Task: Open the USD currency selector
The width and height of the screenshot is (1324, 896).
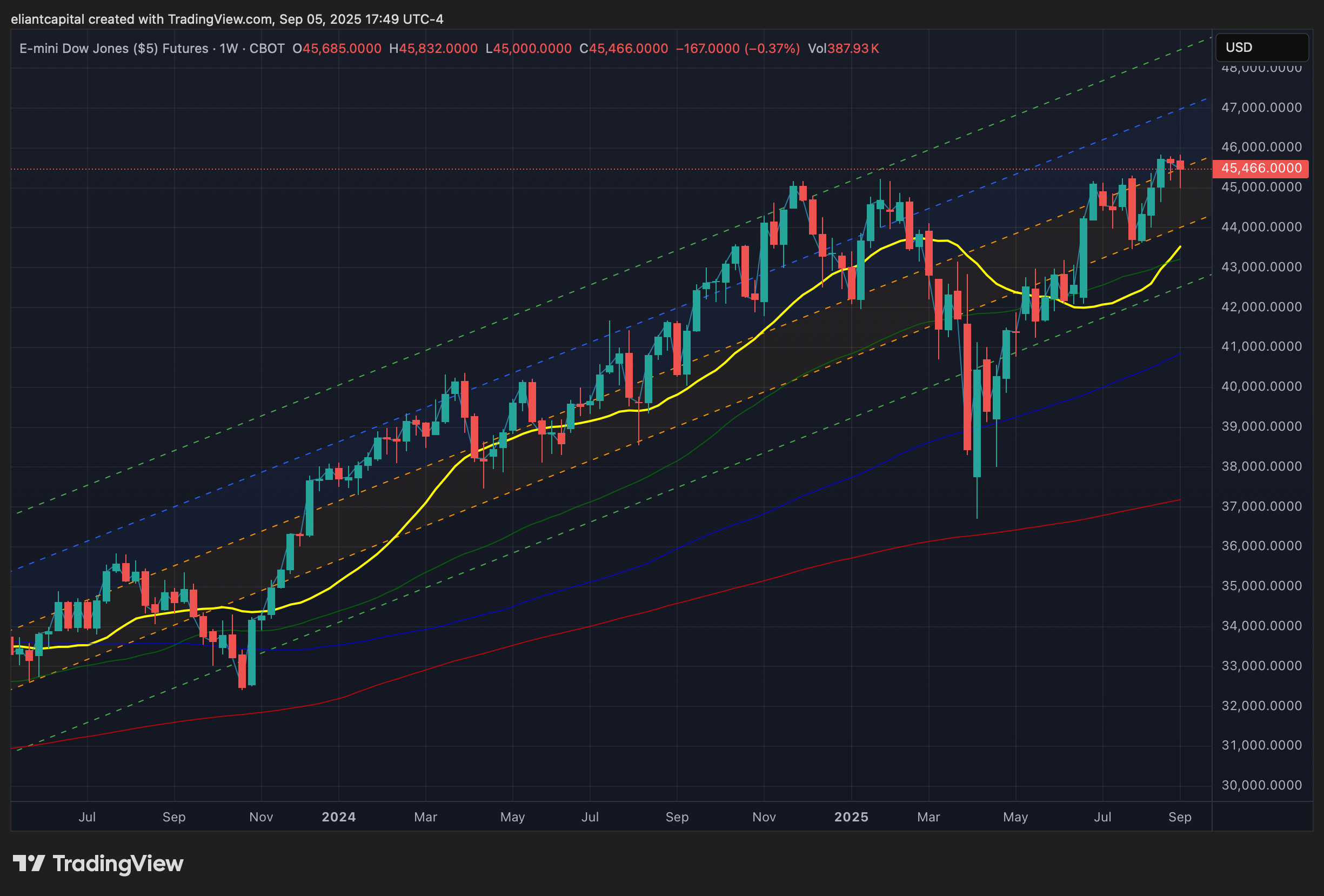Action: (x=1261, y=47)
